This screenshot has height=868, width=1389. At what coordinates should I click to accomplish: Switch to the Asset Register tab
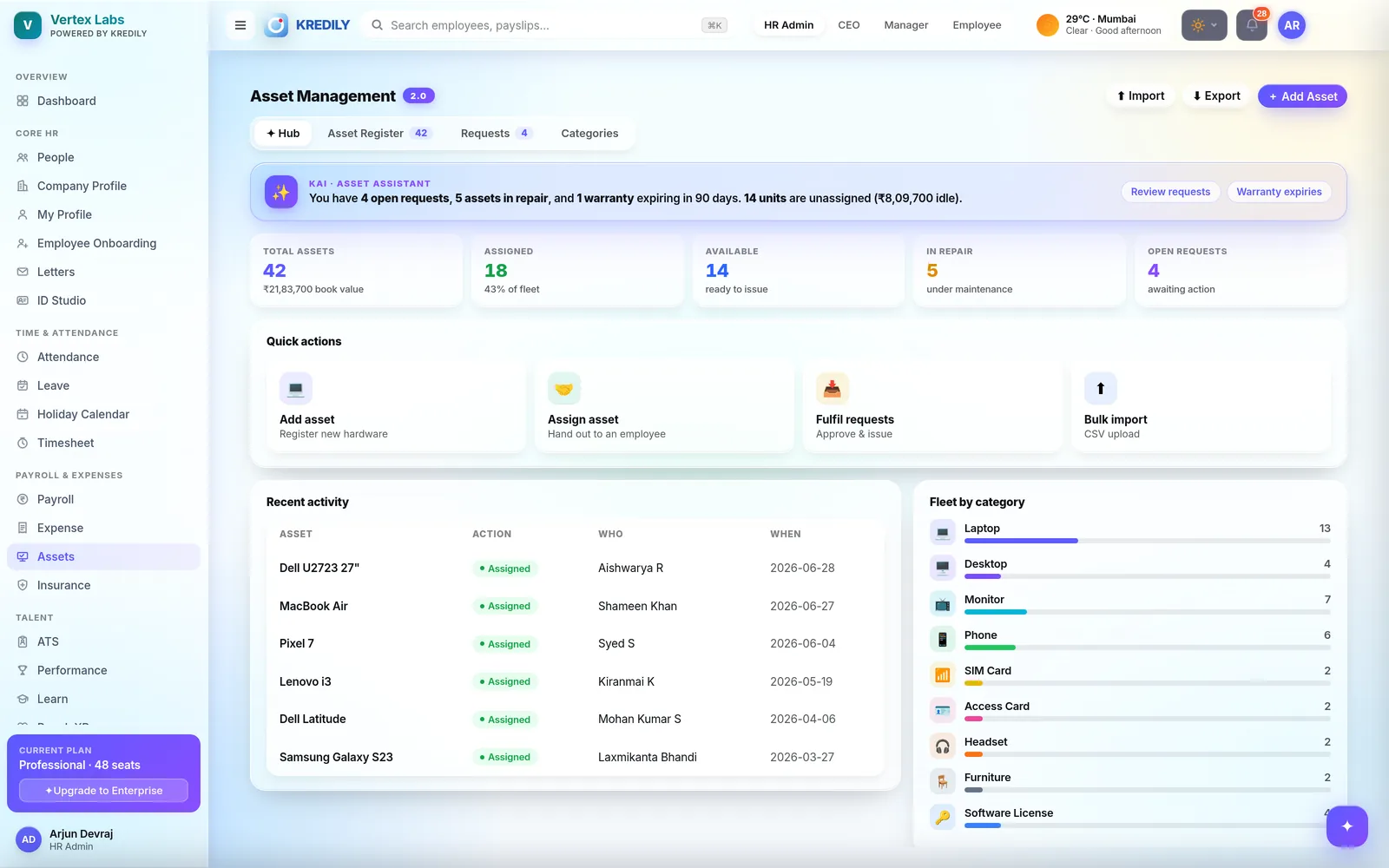click(379, 133)
